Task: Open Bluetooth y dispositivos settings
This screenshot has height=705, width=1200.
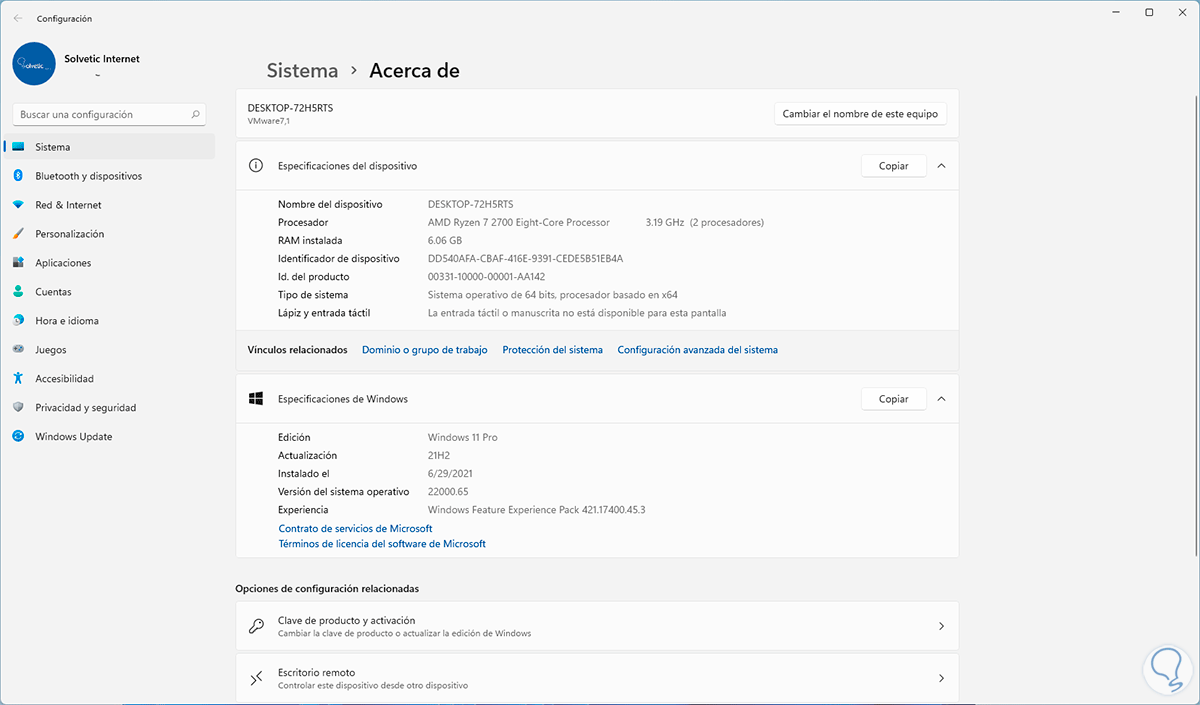Action: [88, 176]
